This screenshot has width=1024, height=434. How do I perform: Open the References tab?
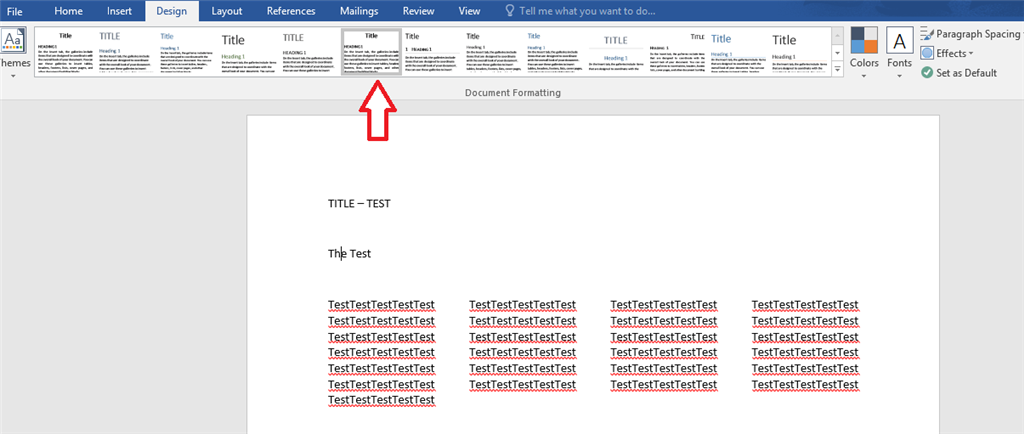tap(291, 11)
